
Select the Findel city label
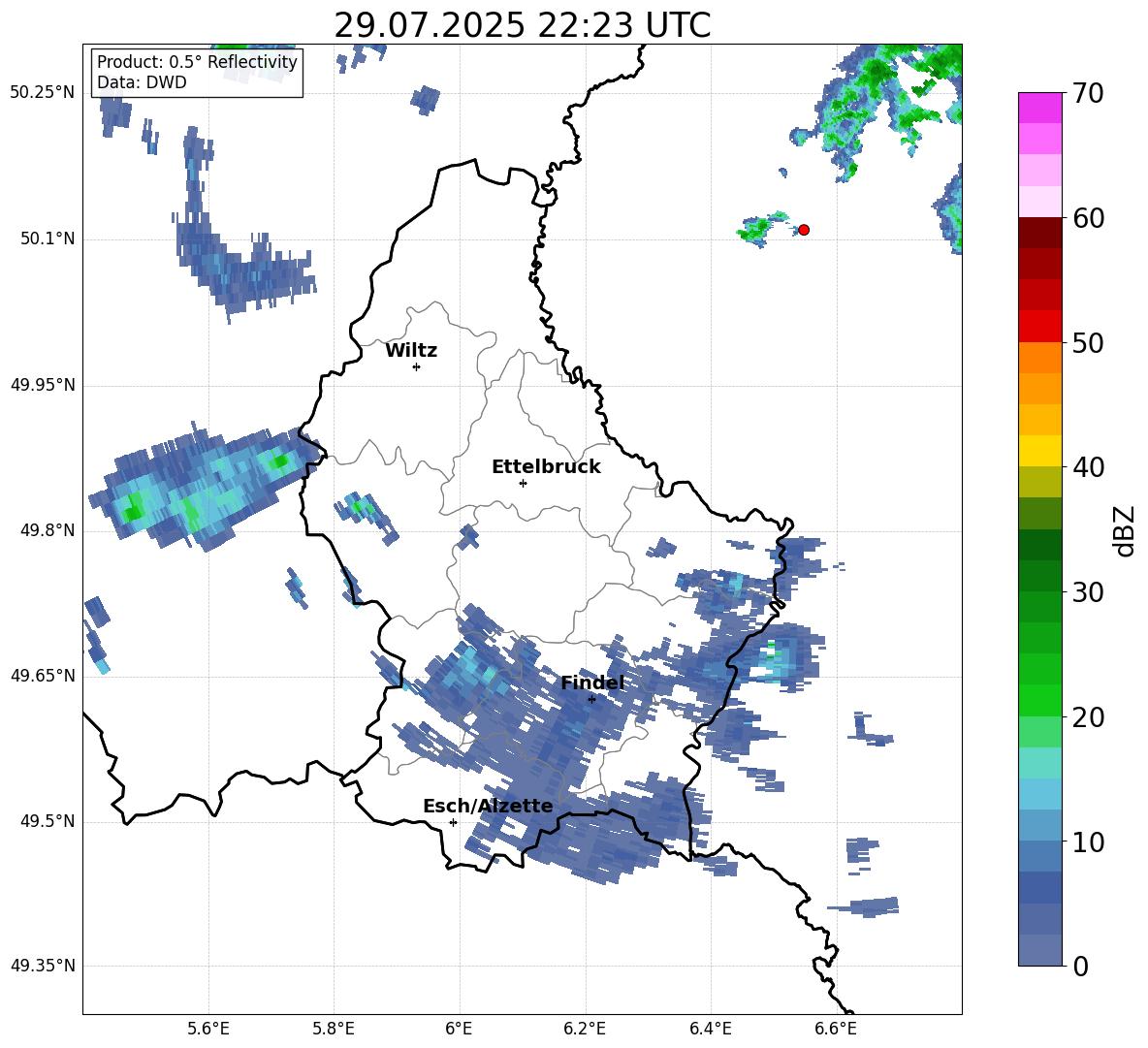(x=592, y=683)
